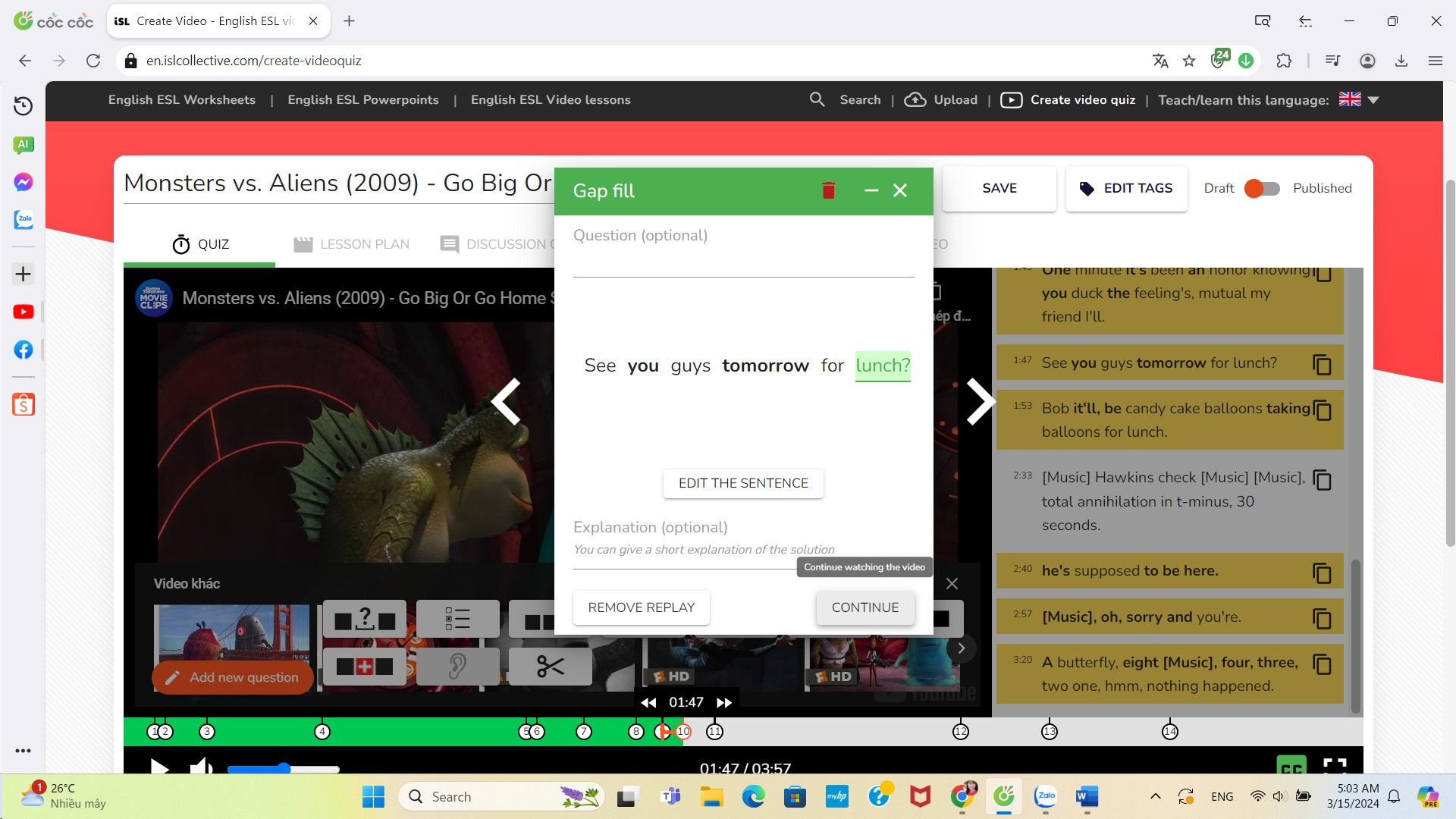Screen dimensions: 1456x819
Task: Minimize the Gap fill panel
Action: [871, 190]
